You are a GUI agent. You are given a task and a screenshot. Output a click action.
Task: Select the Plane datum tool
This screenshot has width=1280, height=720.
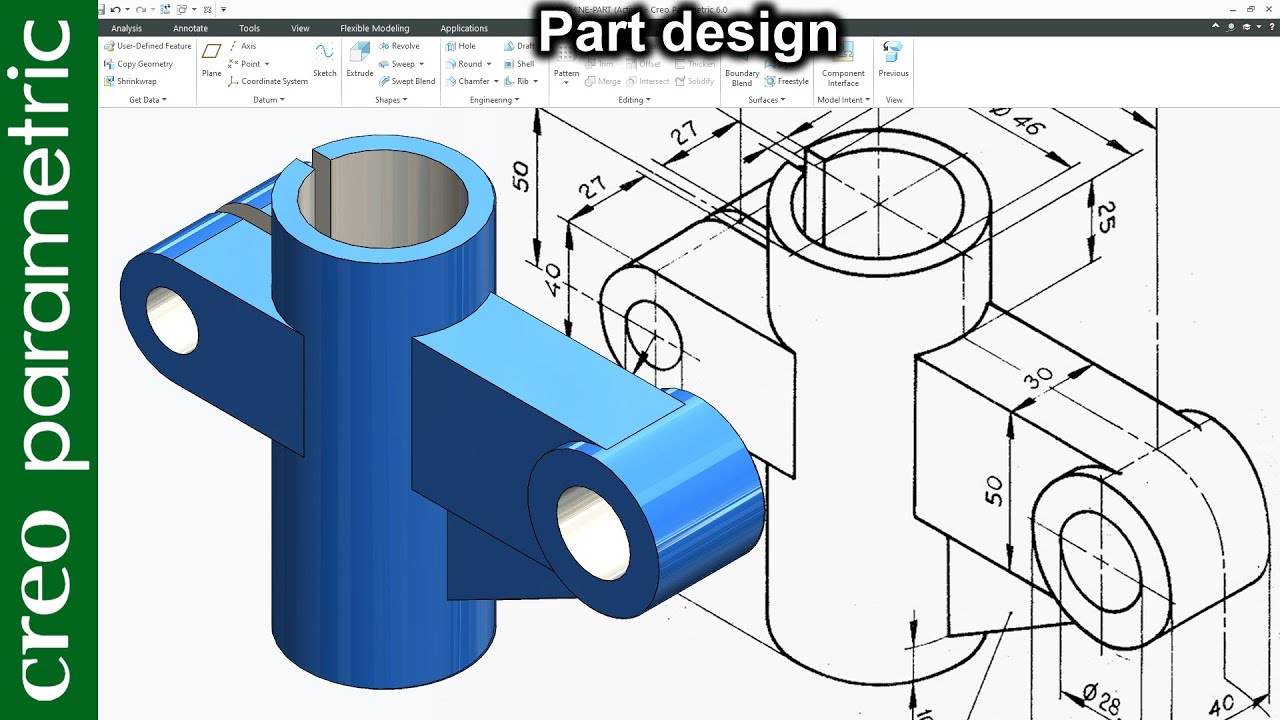click(211, 60)
